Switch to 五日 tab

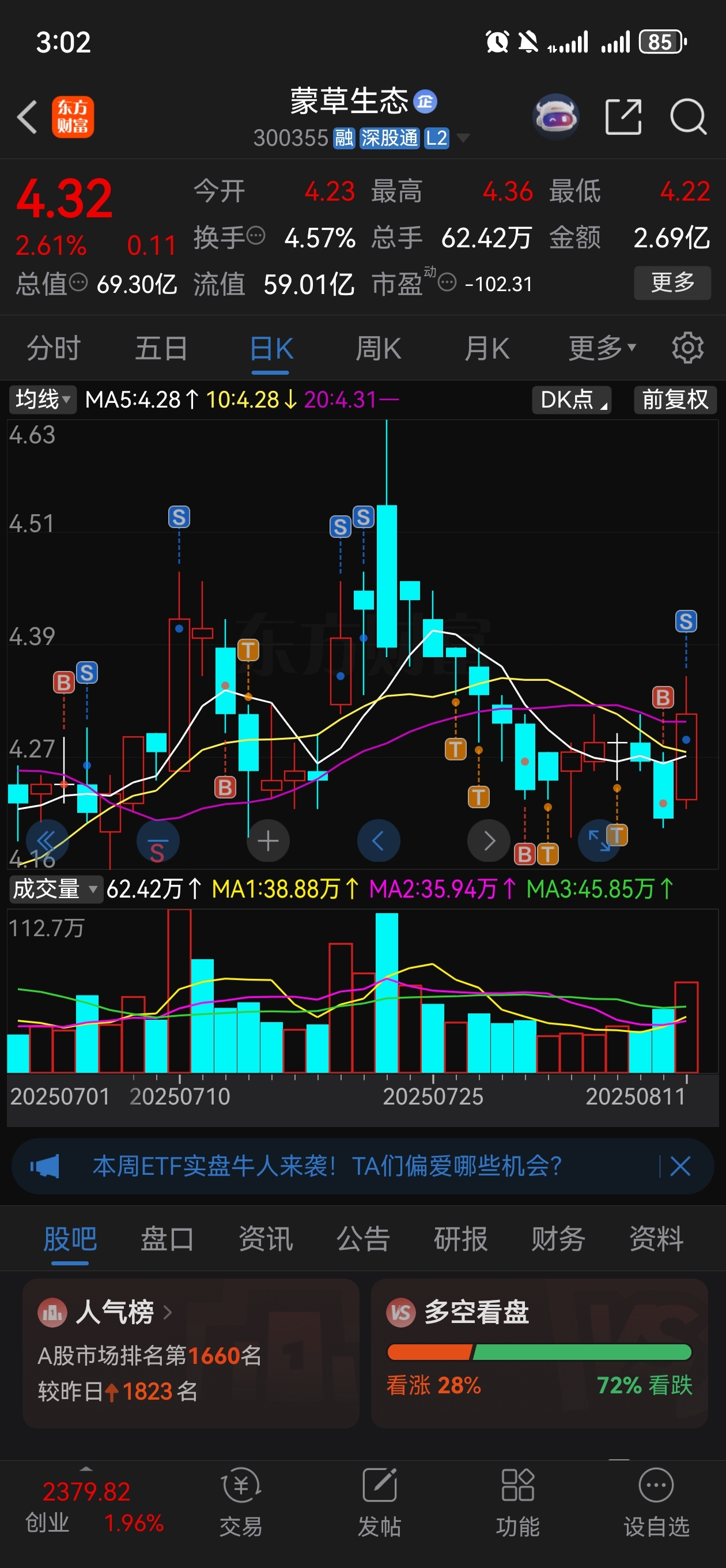[x=161, y=349]
